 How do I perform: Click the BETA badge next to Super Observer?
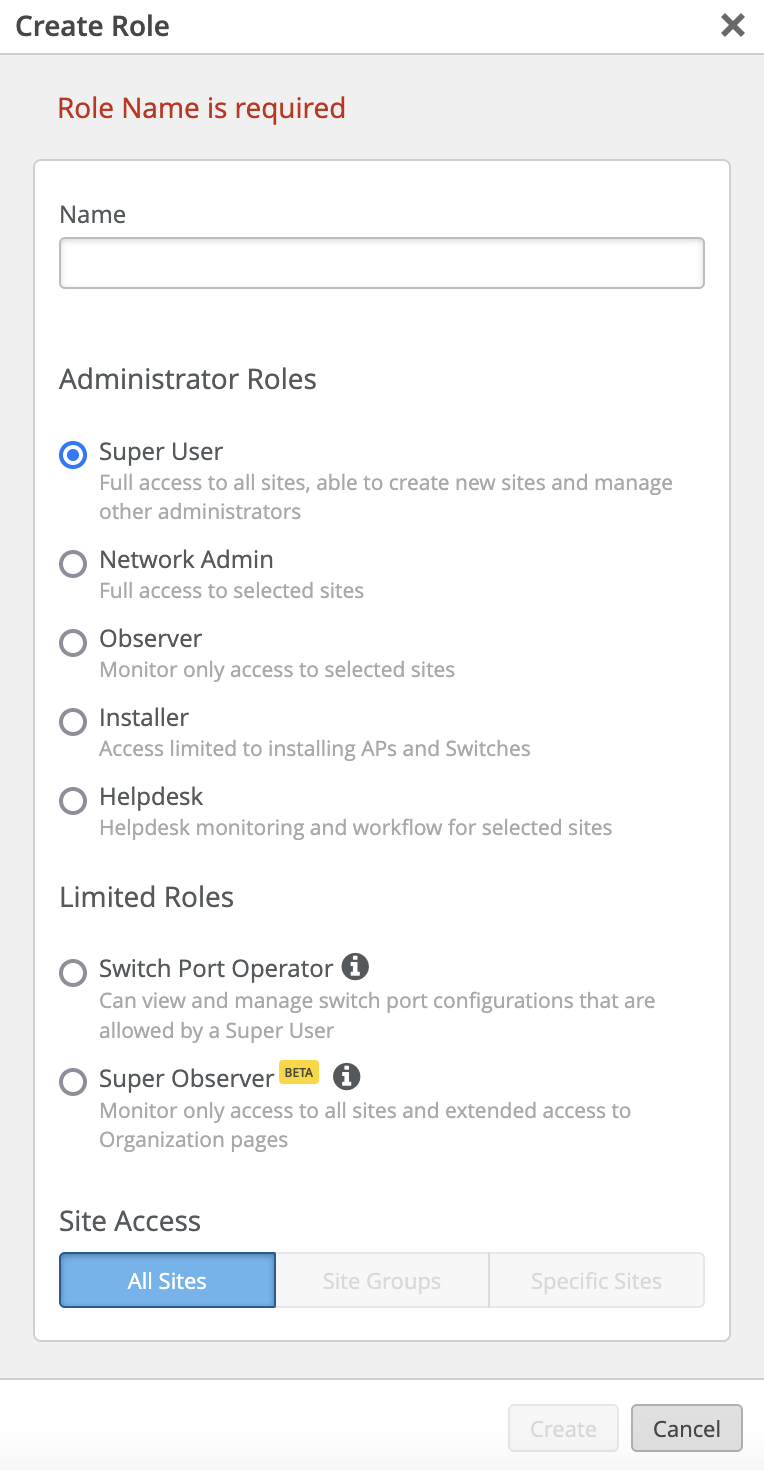click(x=298, y=1073)
